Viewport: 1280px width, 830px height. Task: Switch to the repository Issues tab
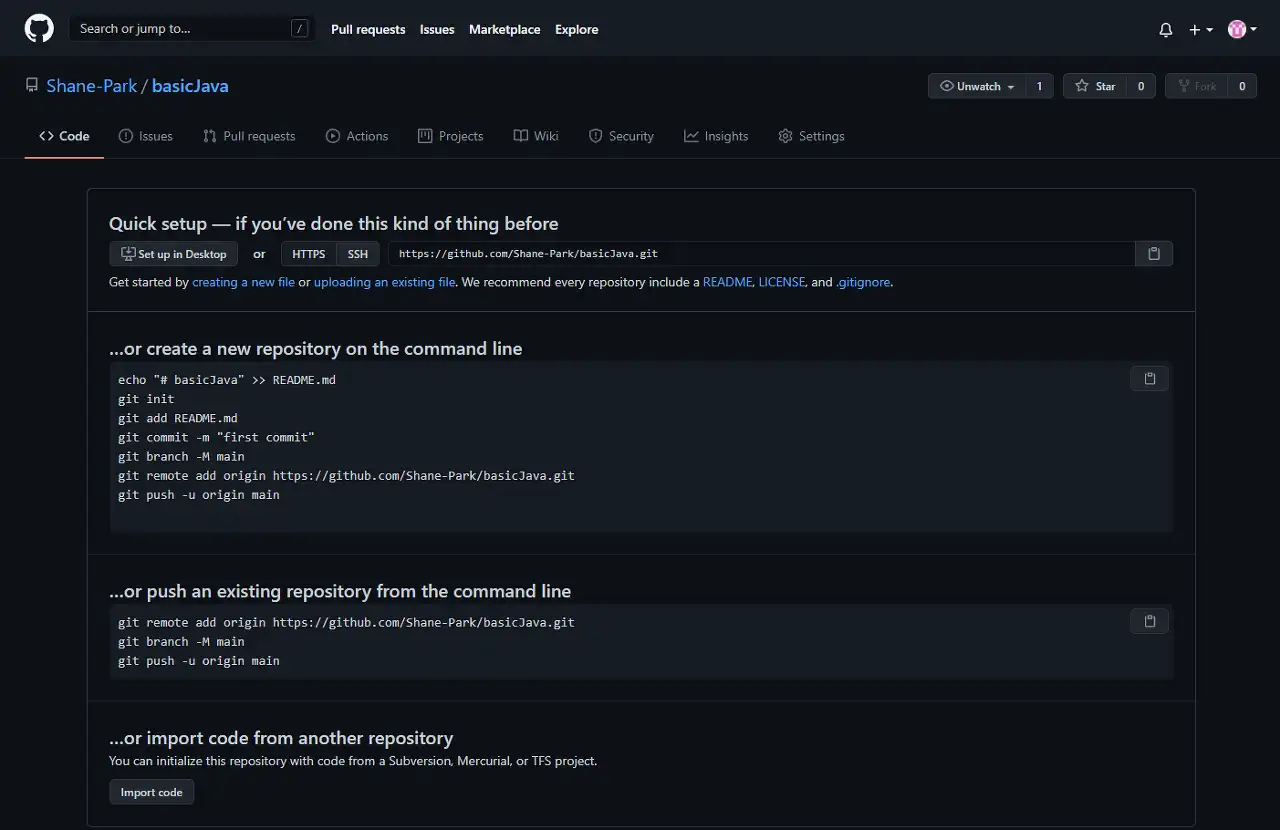point(146,136)
